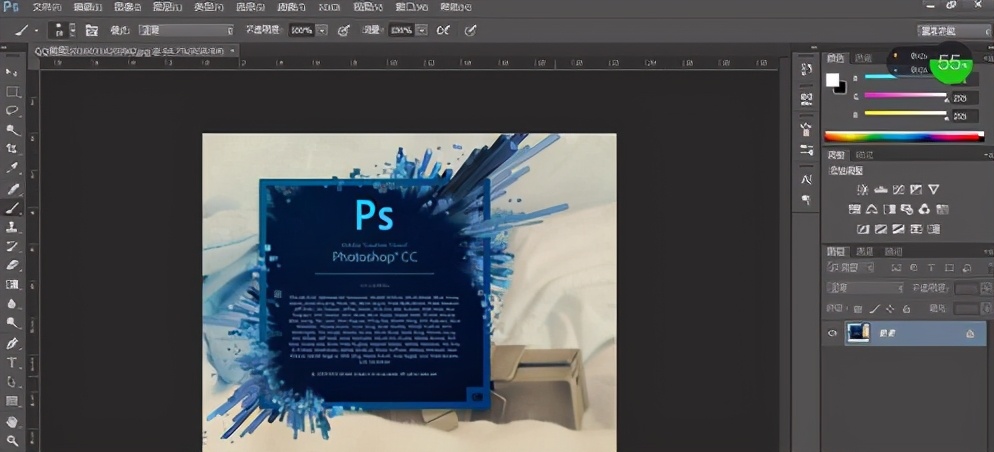The height and width of the screenshot is (452, 994).
Task: Select the Eyedropper tool
Action: pos(12,169)
